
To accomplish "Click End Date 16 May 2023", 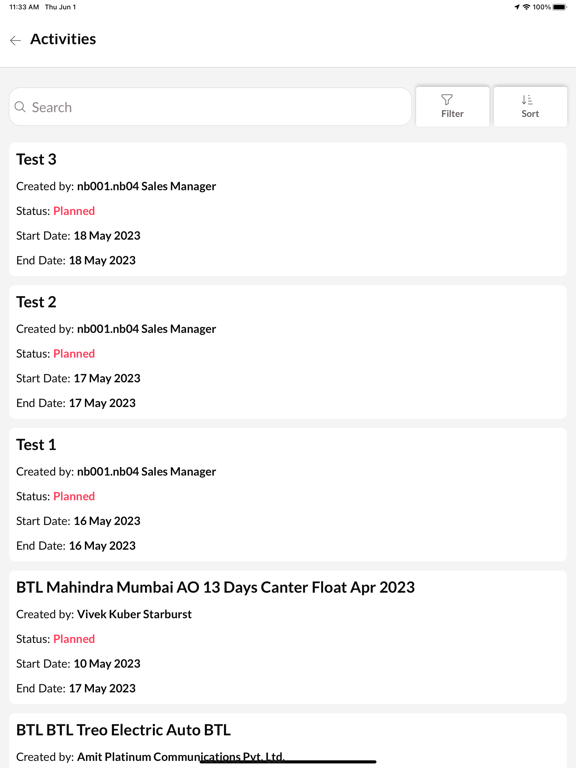I will (x=76, y=546).
